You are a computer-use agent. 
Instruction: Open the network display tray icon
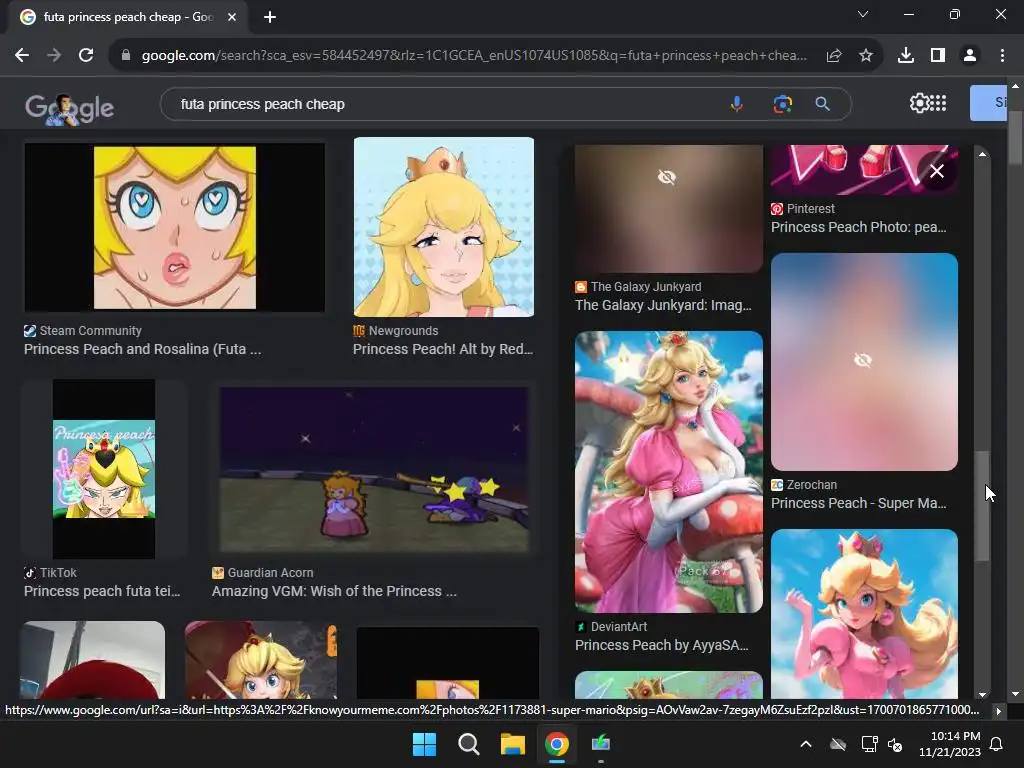point(869,744)
